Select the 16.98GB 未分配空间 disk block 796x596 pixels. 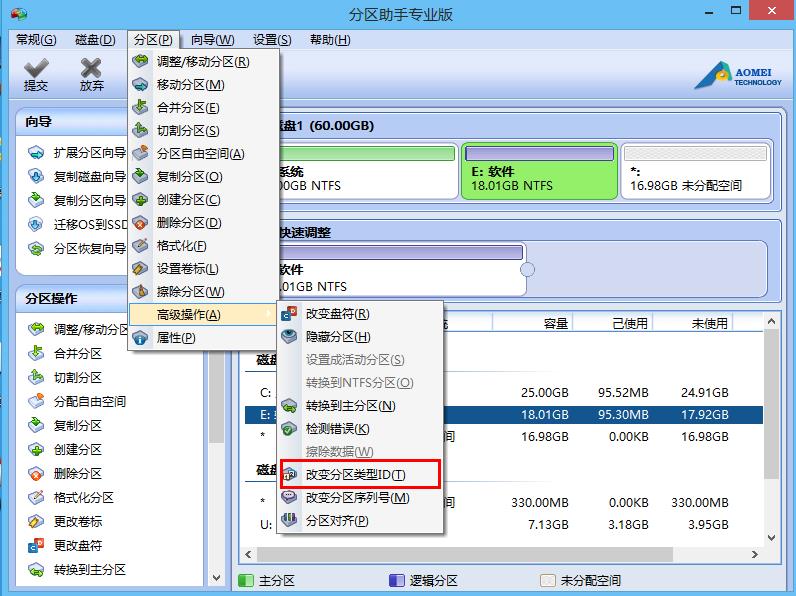pyautogui.click(x=695, y=171)
